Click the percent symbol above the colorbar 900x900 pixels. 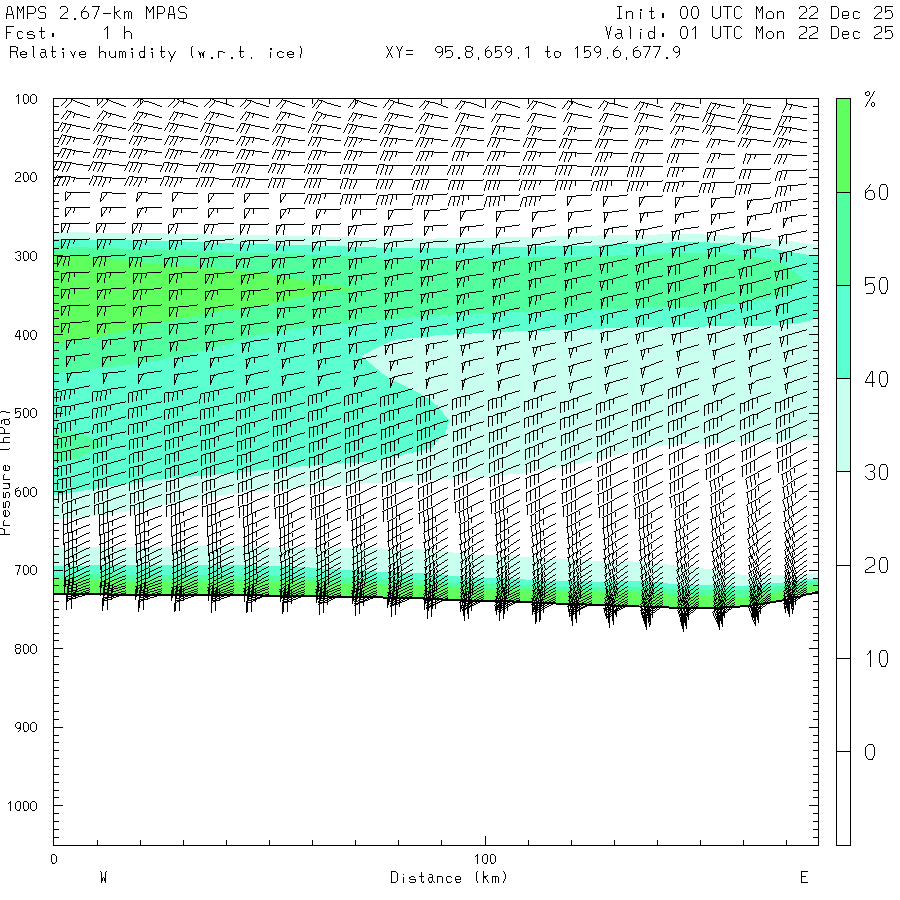[870, 99]
